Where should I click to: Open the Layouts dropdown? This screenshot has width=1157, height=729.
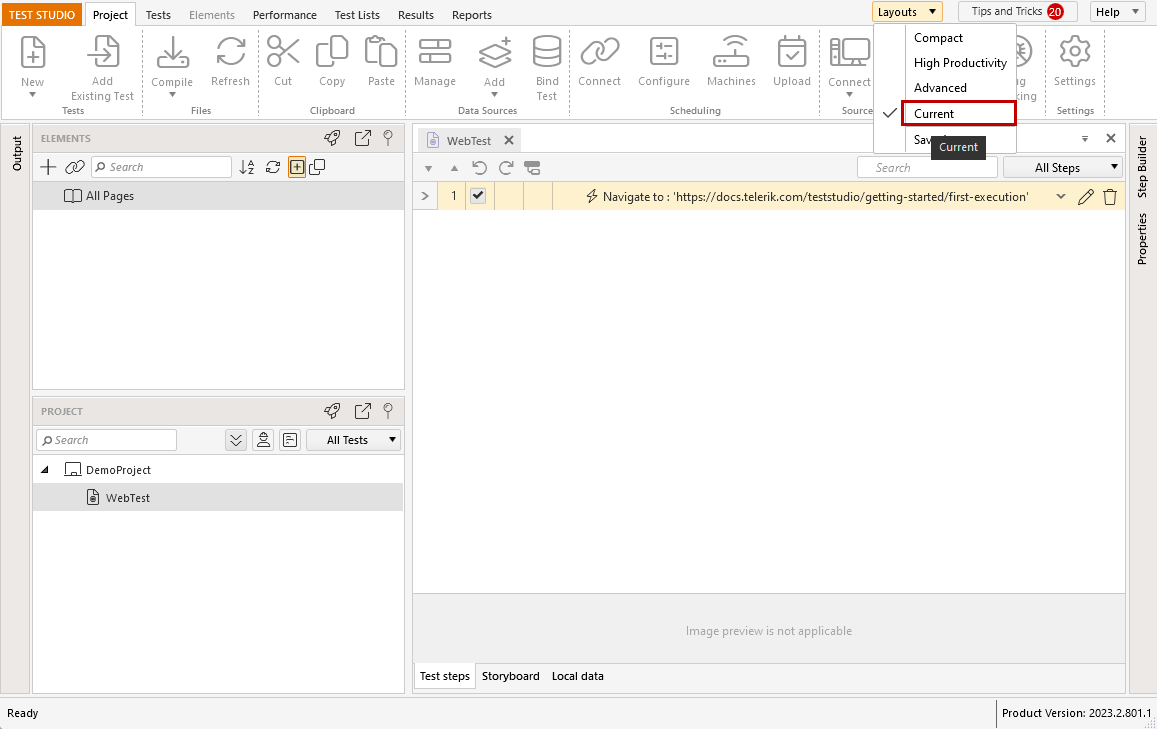(907, 12)
